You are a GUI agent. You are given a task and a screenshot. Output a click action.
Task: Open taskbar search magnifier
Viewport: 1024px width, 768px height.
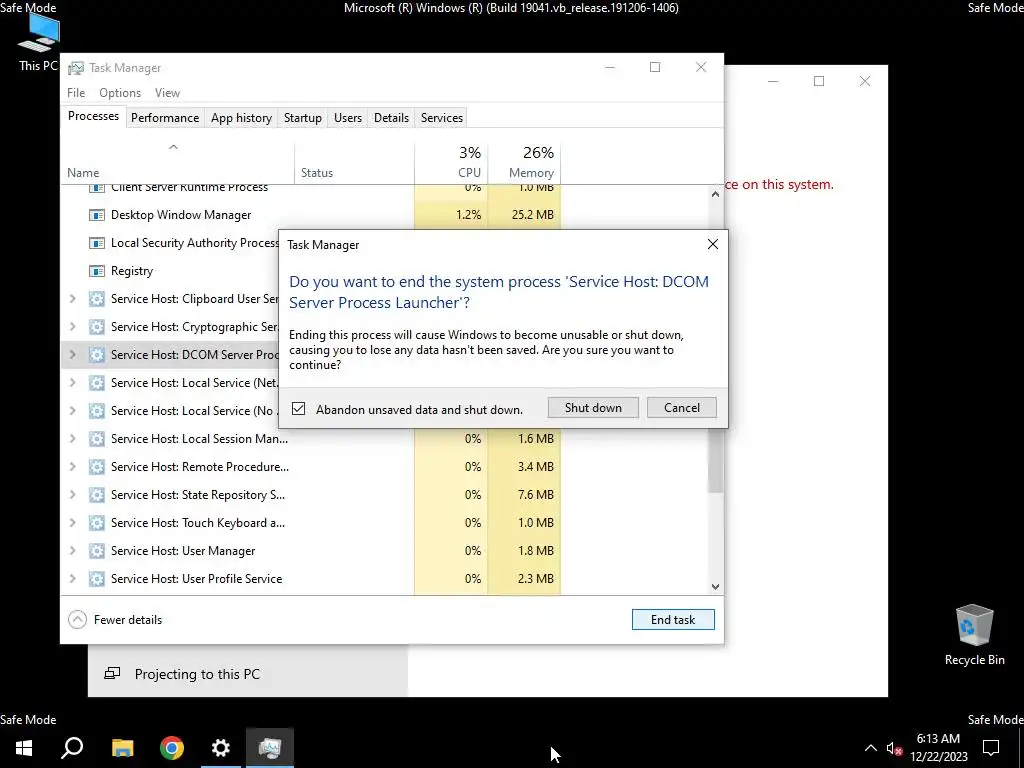(72, 748)
